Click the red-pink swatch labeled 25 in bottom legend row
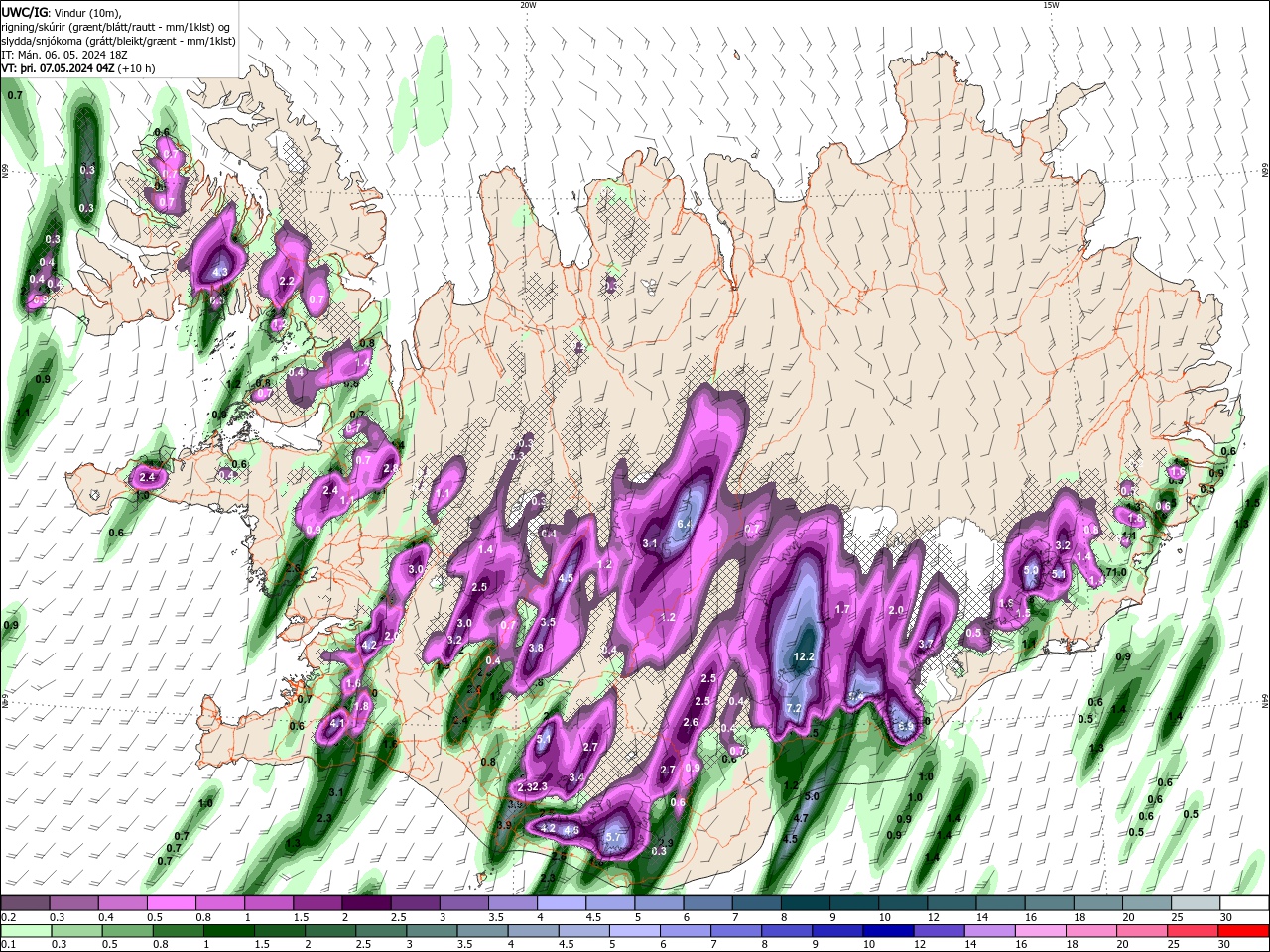 (1192, 933)
